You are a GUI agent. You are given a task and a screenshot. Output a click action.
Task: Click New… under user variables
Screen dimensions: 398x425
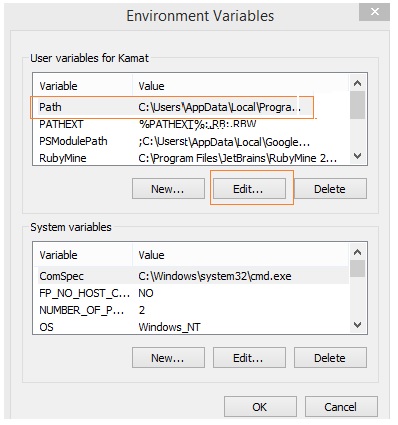tap(168, 189)
